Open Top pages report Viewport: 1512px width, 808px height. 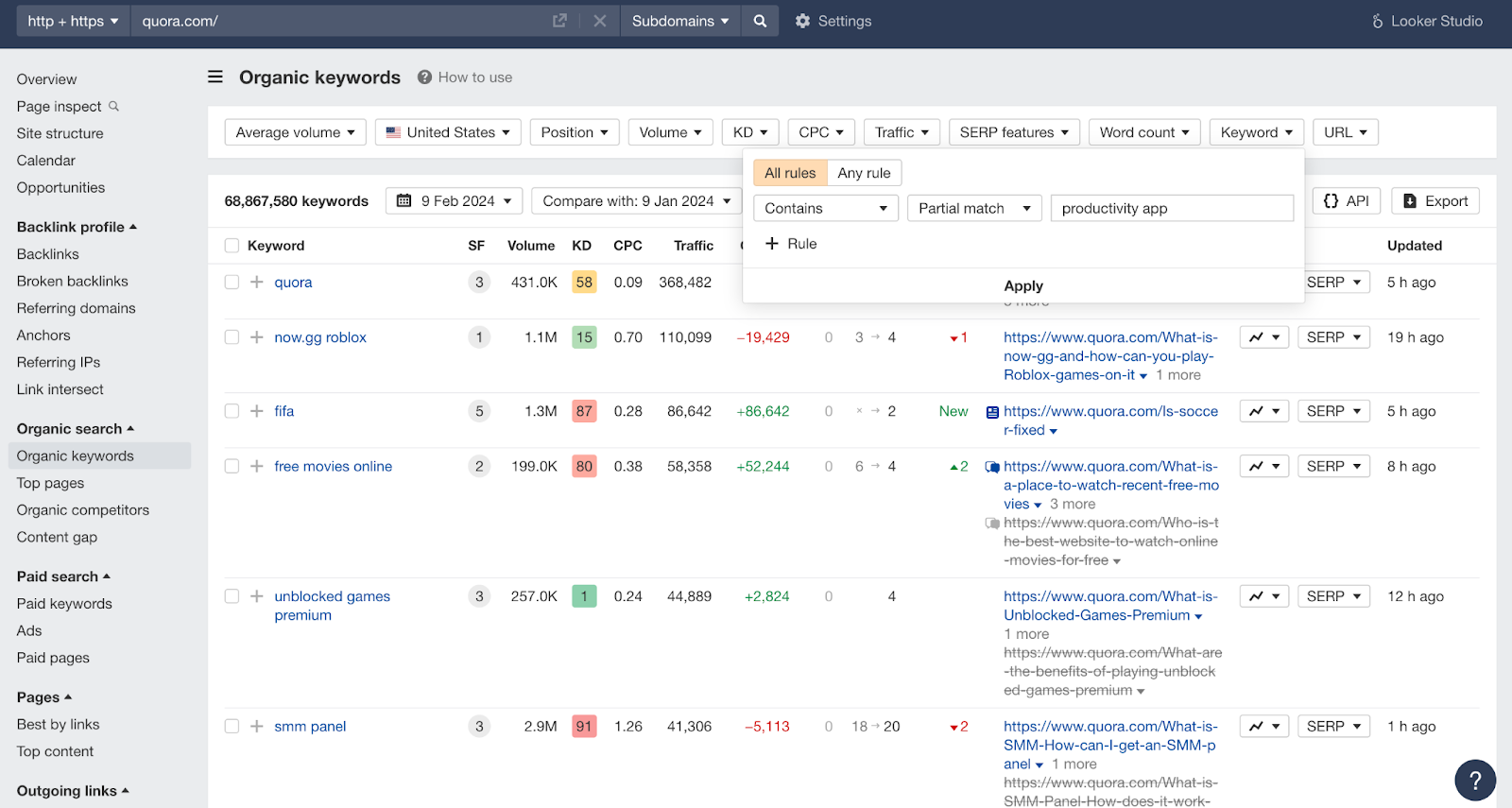click(50, 483)
